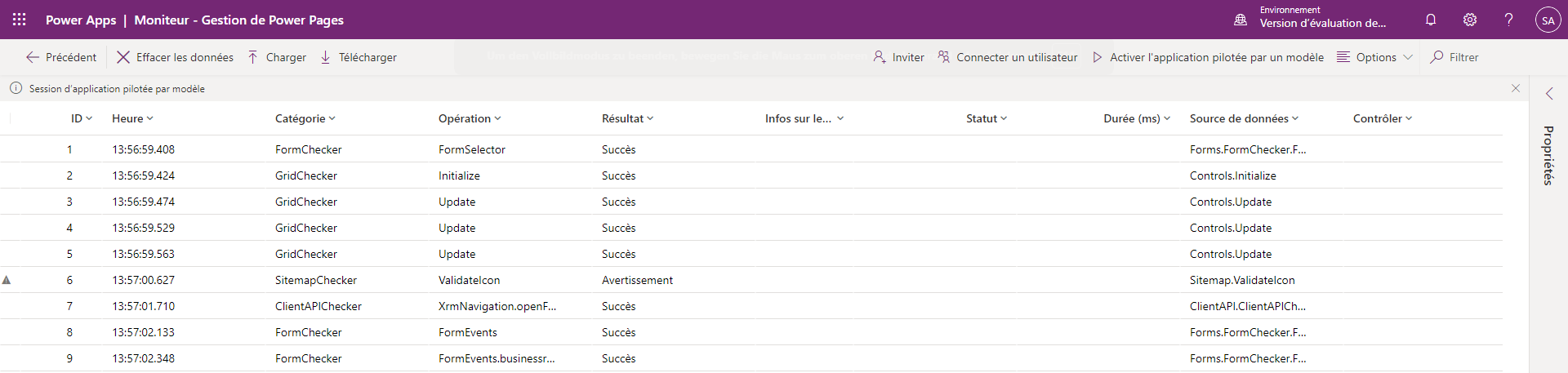Click time 13:56:59.529
Screen dimensions: 1568x373
click(x=144, y=228)
